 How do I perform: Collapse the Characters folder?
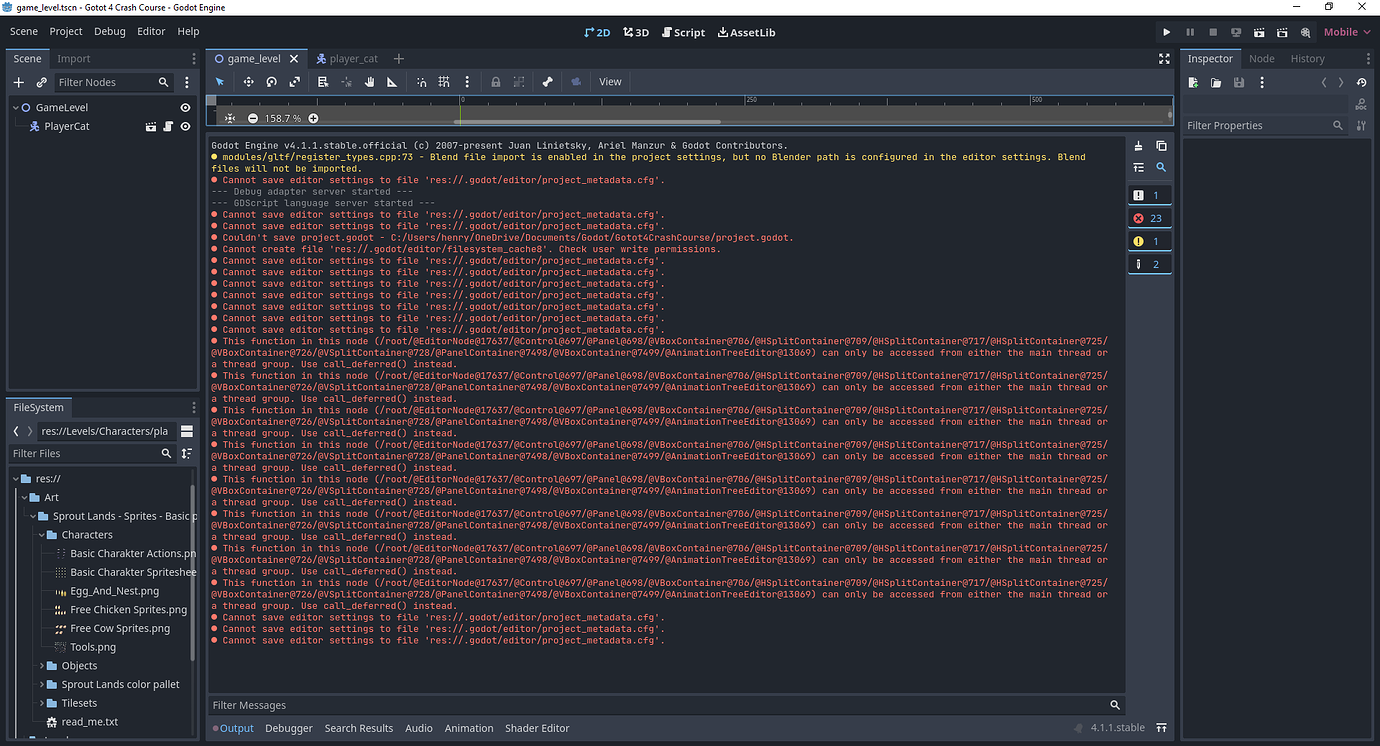point(42,535)
